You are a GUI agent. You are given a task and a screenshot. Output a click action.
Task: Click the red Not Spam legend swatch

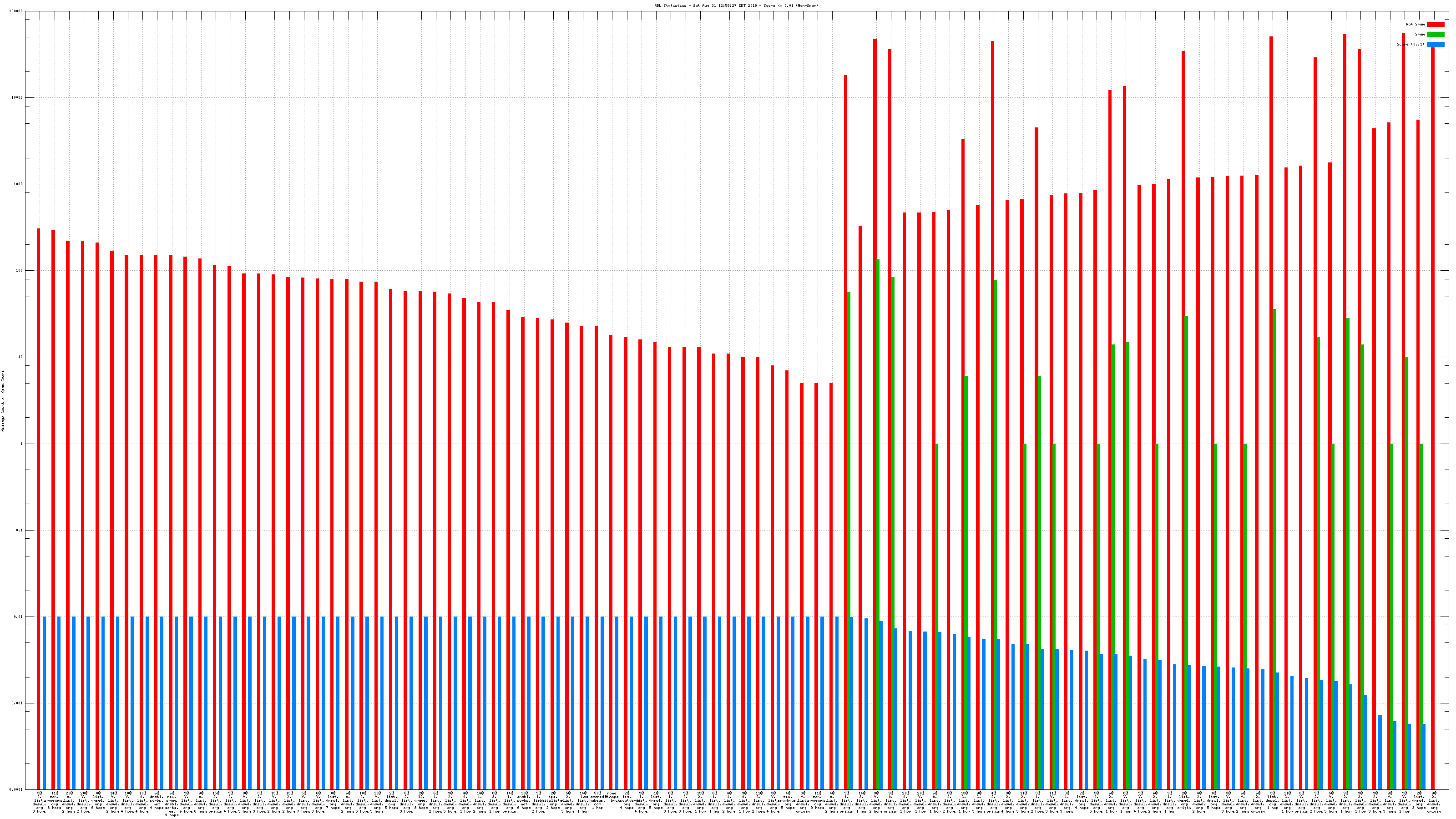(x=1436, y=24)
